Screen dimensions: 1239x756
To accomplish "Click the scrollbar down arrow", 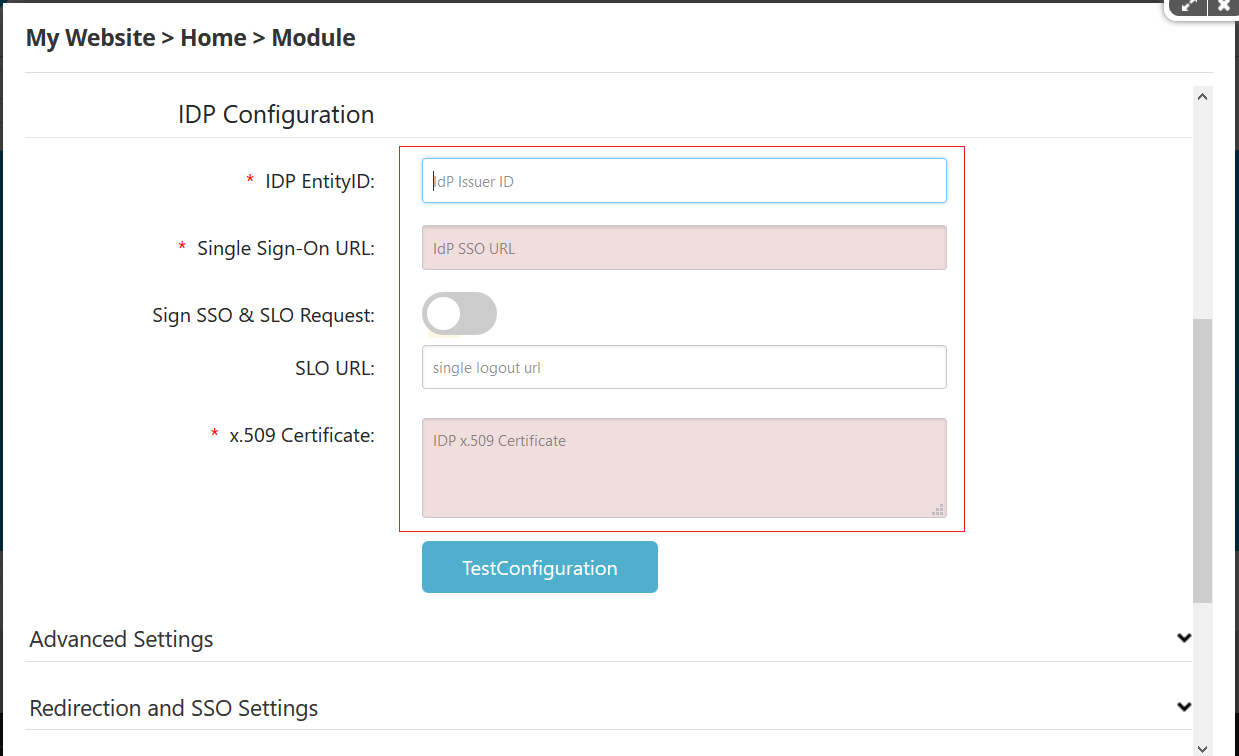I will coord(1203,747).
